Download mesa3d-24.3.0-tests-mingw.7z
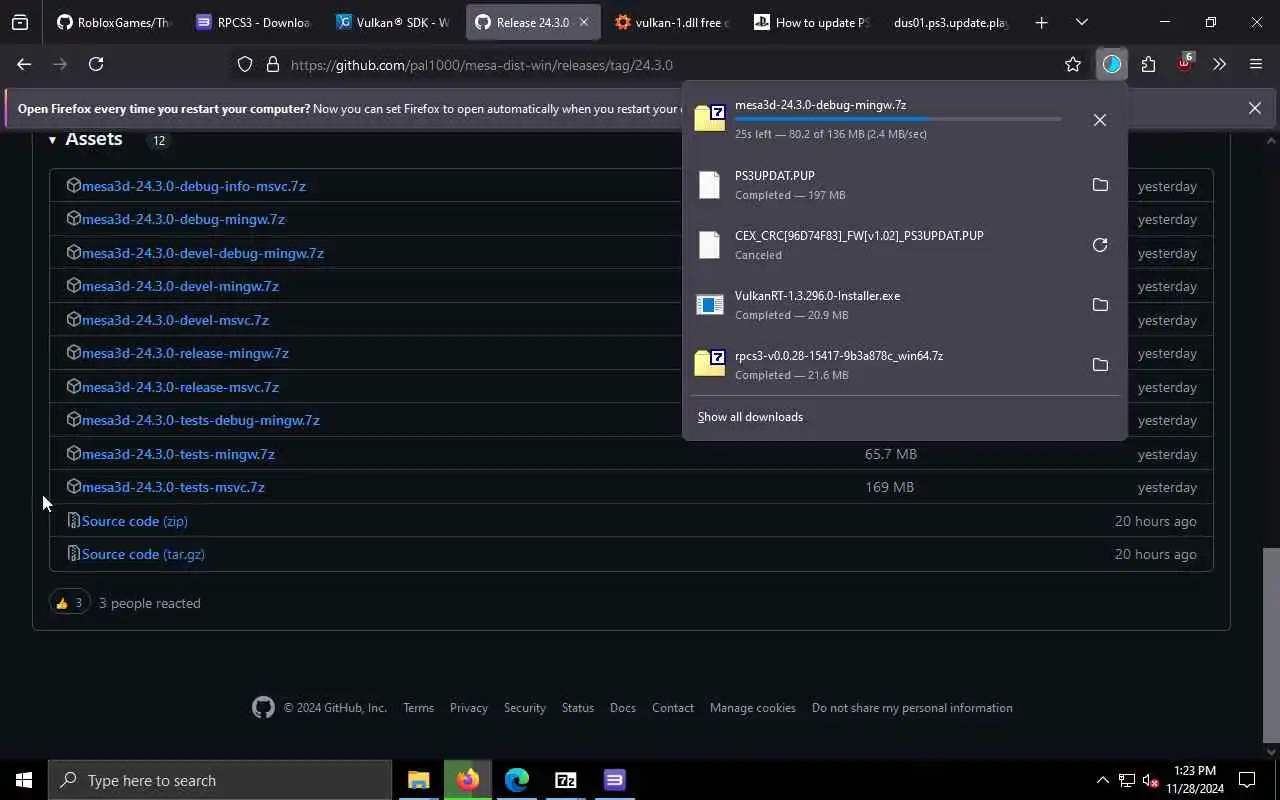Screen dimensions: 1280x800 tap(178, 454)
